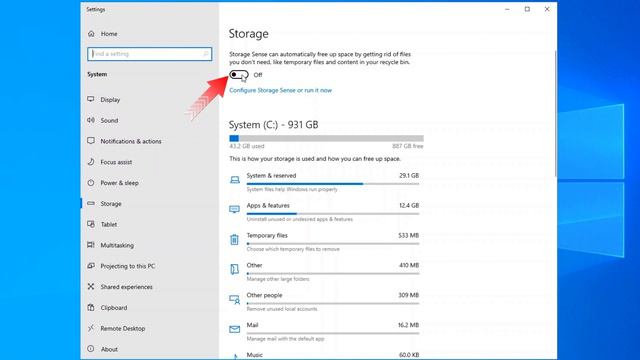Click the Notifications & actions icon
The height and width of the screenshot is (360, 640).
91,141
